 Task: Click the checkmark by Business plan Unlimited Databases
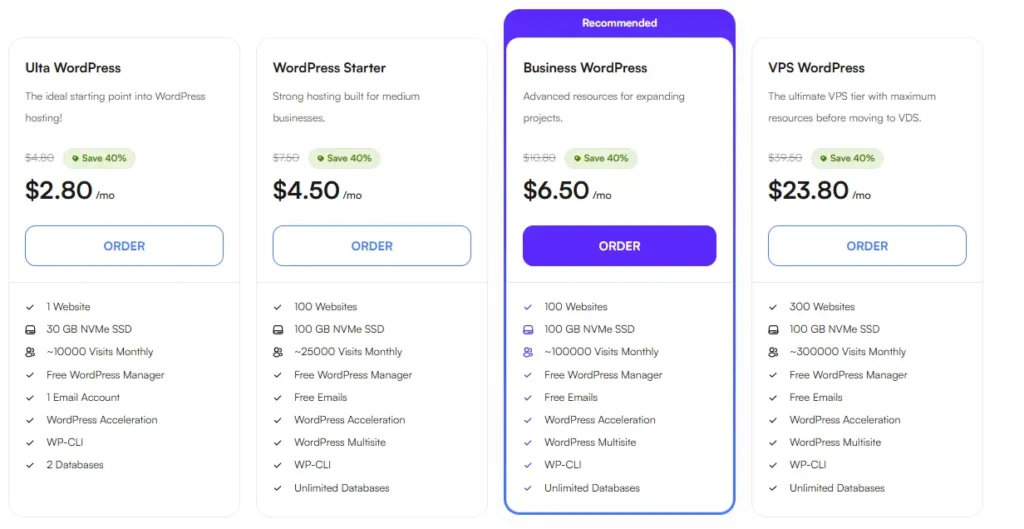coord(528,488)
